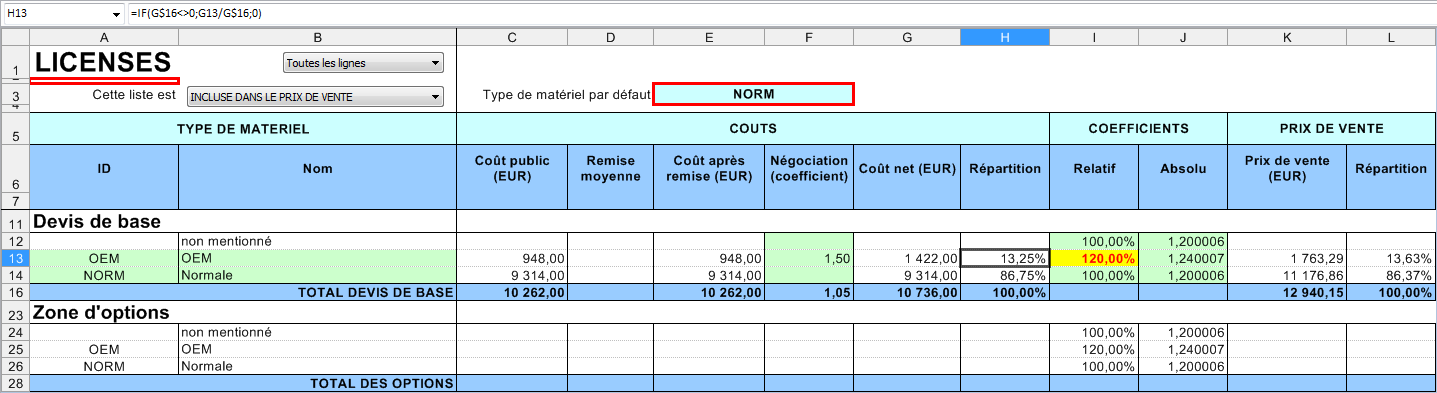Select the 1,05 total coefficient cell
The image size is (1437, 393).
pyautogui.click(x=809, y=293)
